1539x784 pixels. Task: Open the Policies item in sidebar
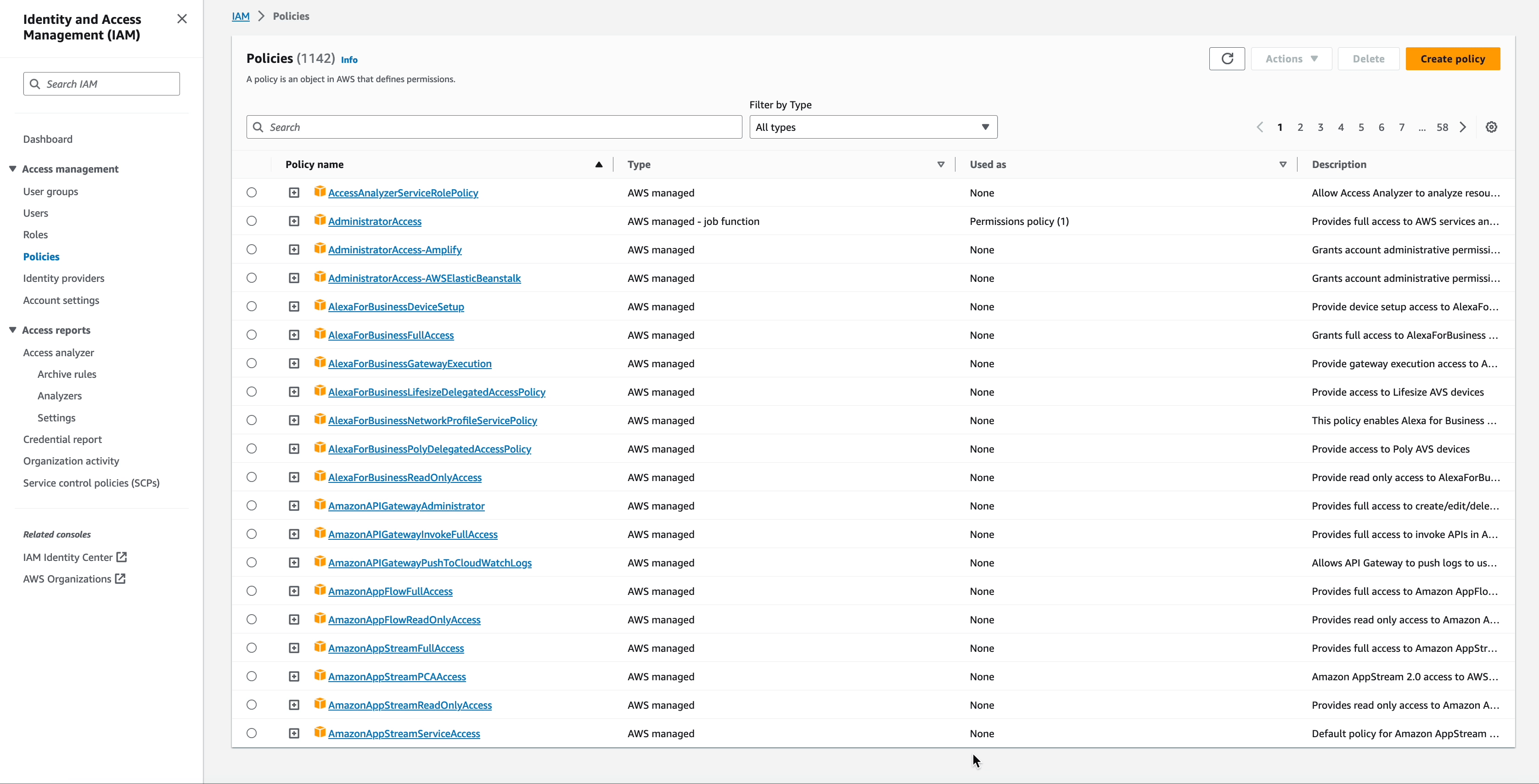coord(41,256)
